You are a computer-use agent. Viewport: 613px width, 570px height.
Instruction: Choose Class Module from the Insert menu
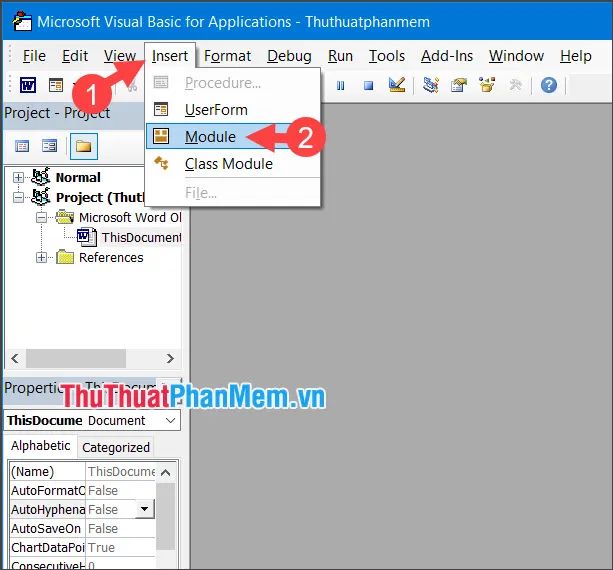pyautogui.click(x=233, y=163)
